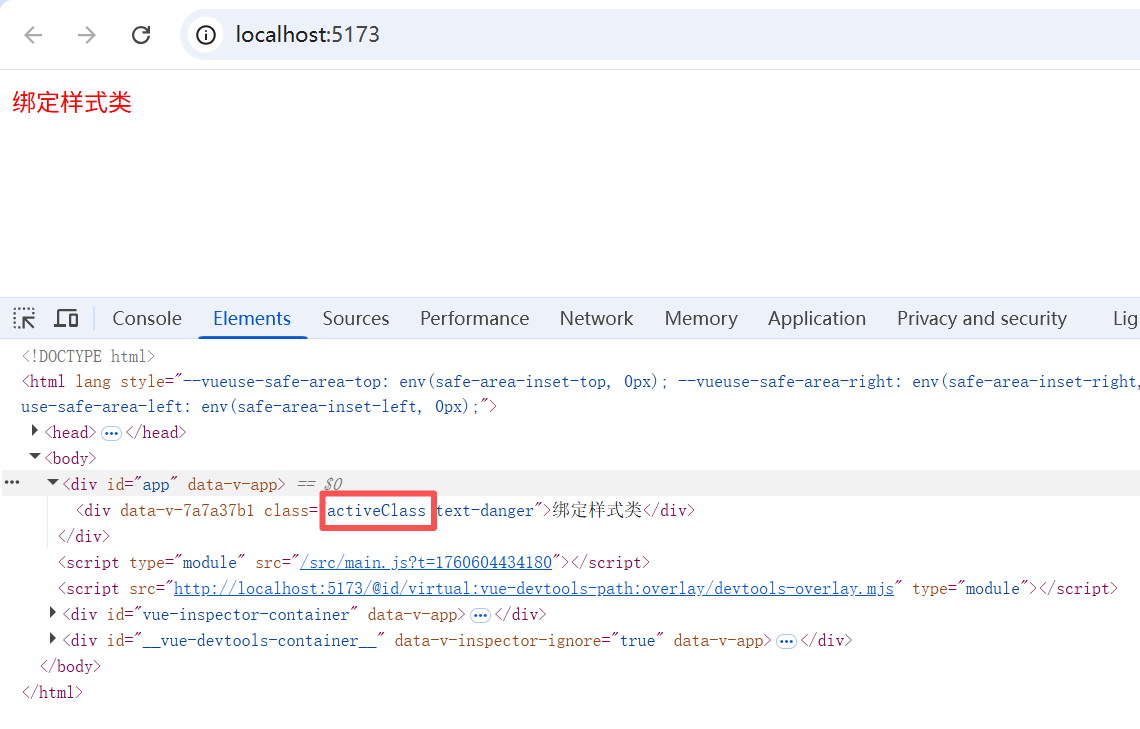
Task: Click ellipsis badge in __vue-devtools-container__ row
Action: tap(786, 642)
